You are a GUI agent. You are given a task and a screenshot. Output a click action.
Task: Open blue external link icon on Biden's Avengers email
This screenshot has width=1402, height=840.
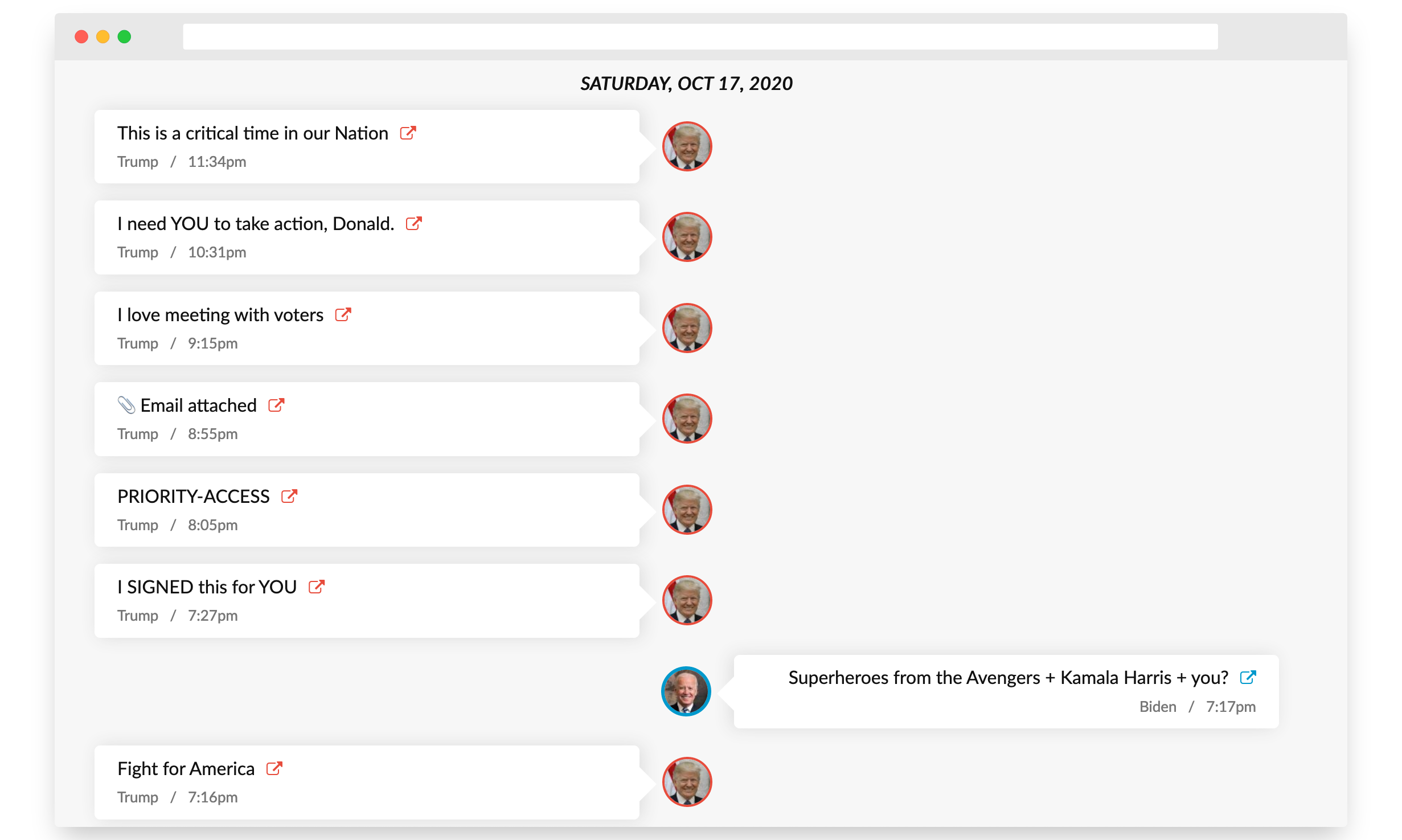coord(1248,677)
